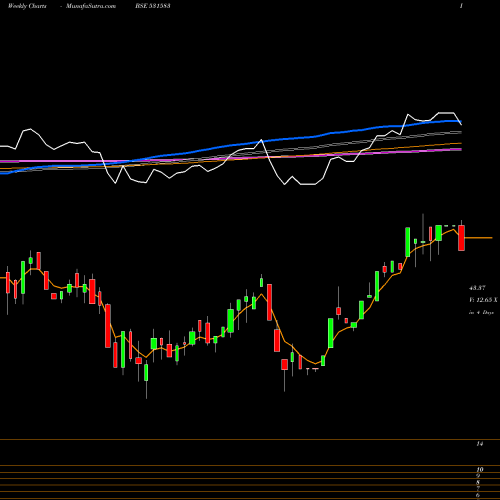Screen dimensions: 500x500
Task: Click the tallest green candle near right peak
Action: click(x=407, y=242)
